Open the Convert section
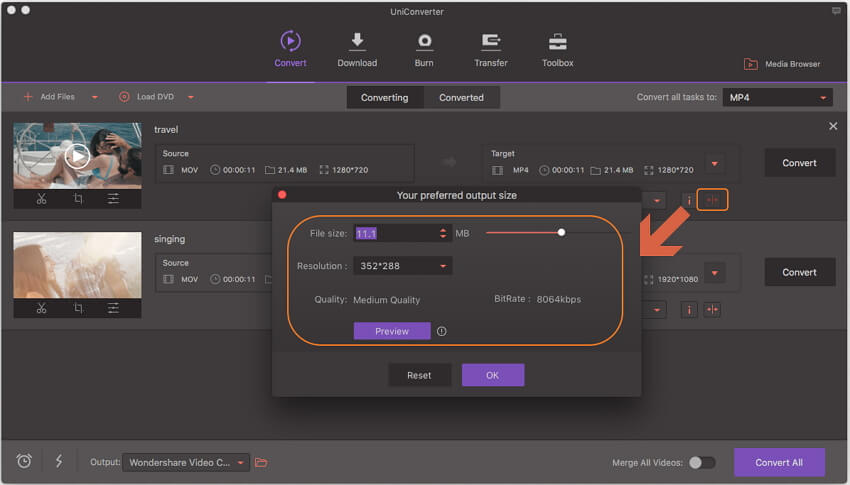Viewport: 850px width, 485px height. click(290, 50)
